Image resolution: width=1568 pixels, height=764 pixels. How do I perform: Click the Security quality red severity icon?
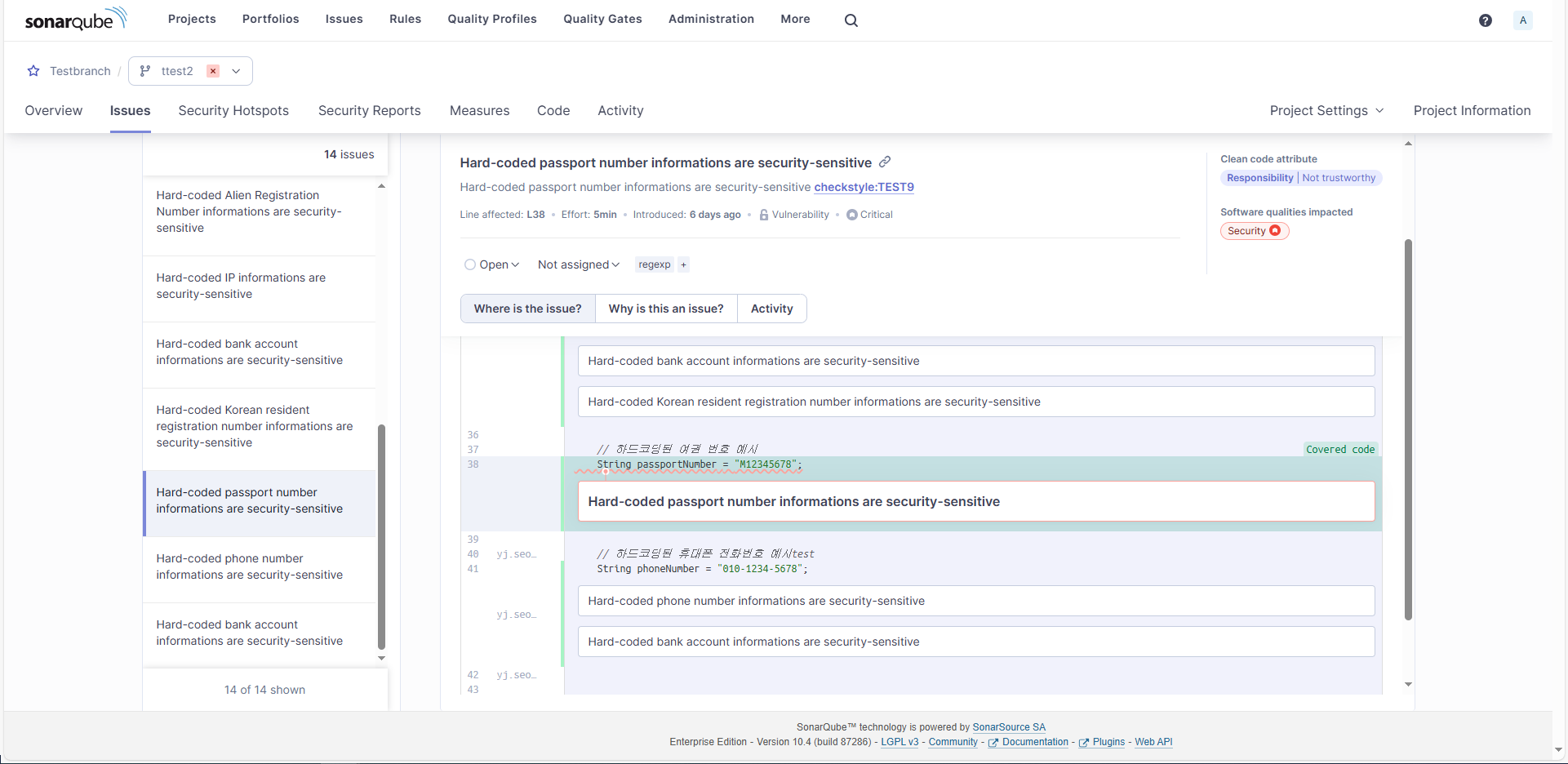[1275, 231]
